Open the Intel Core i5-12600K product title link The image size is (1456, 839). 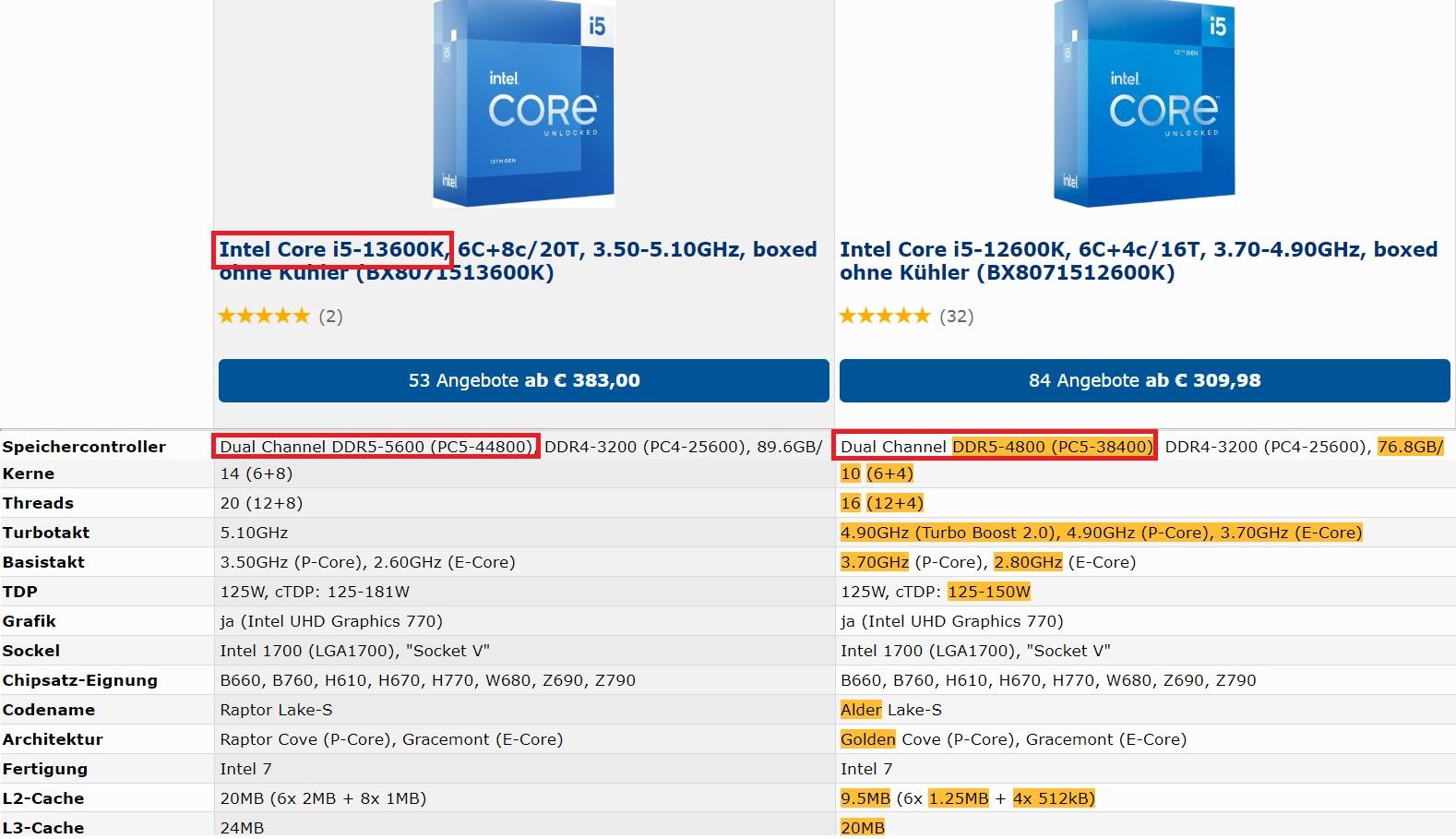[1139, 260]
